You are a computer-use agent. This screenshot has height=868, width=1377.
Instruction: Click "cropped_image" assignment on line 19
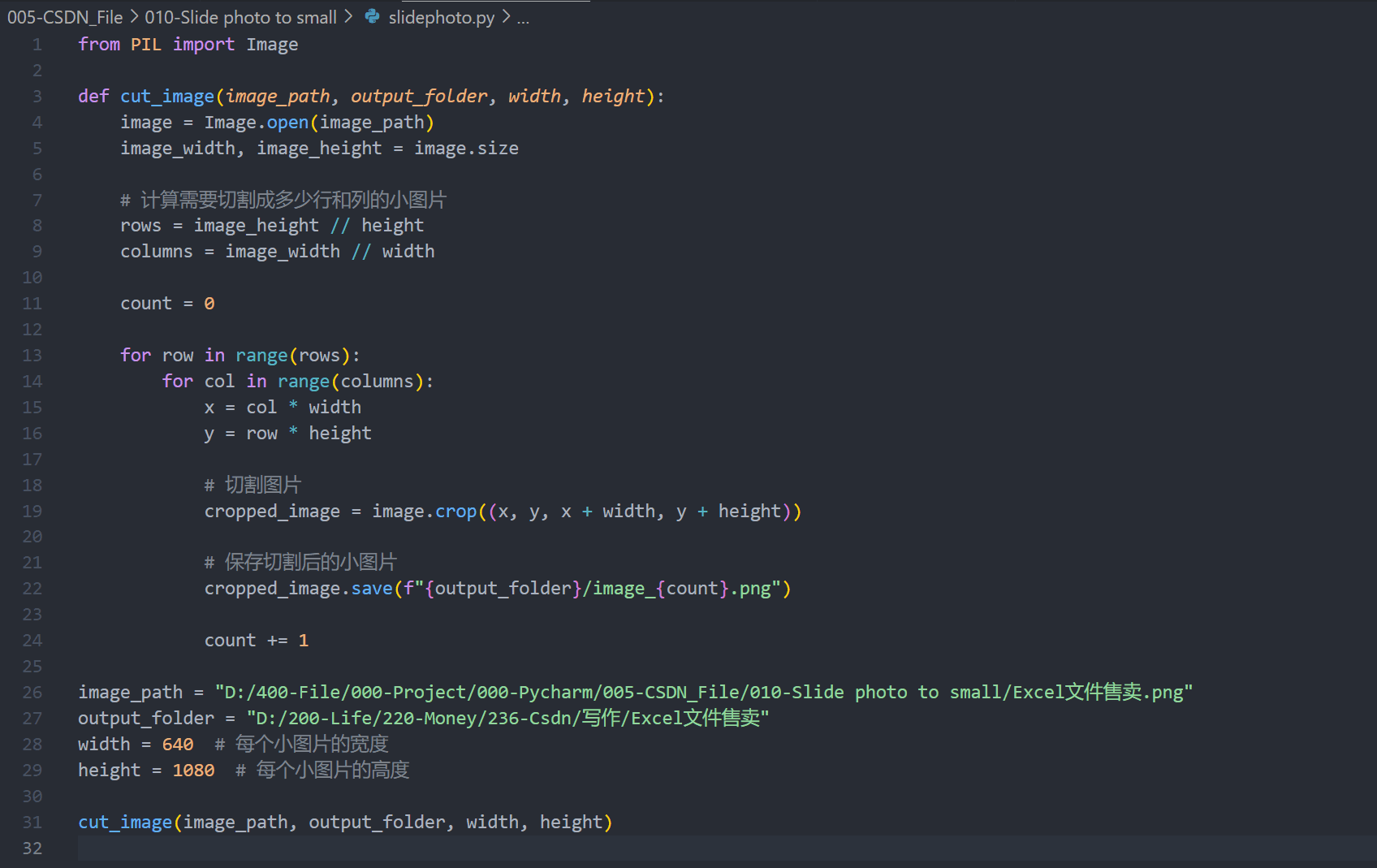coord(272,512)
